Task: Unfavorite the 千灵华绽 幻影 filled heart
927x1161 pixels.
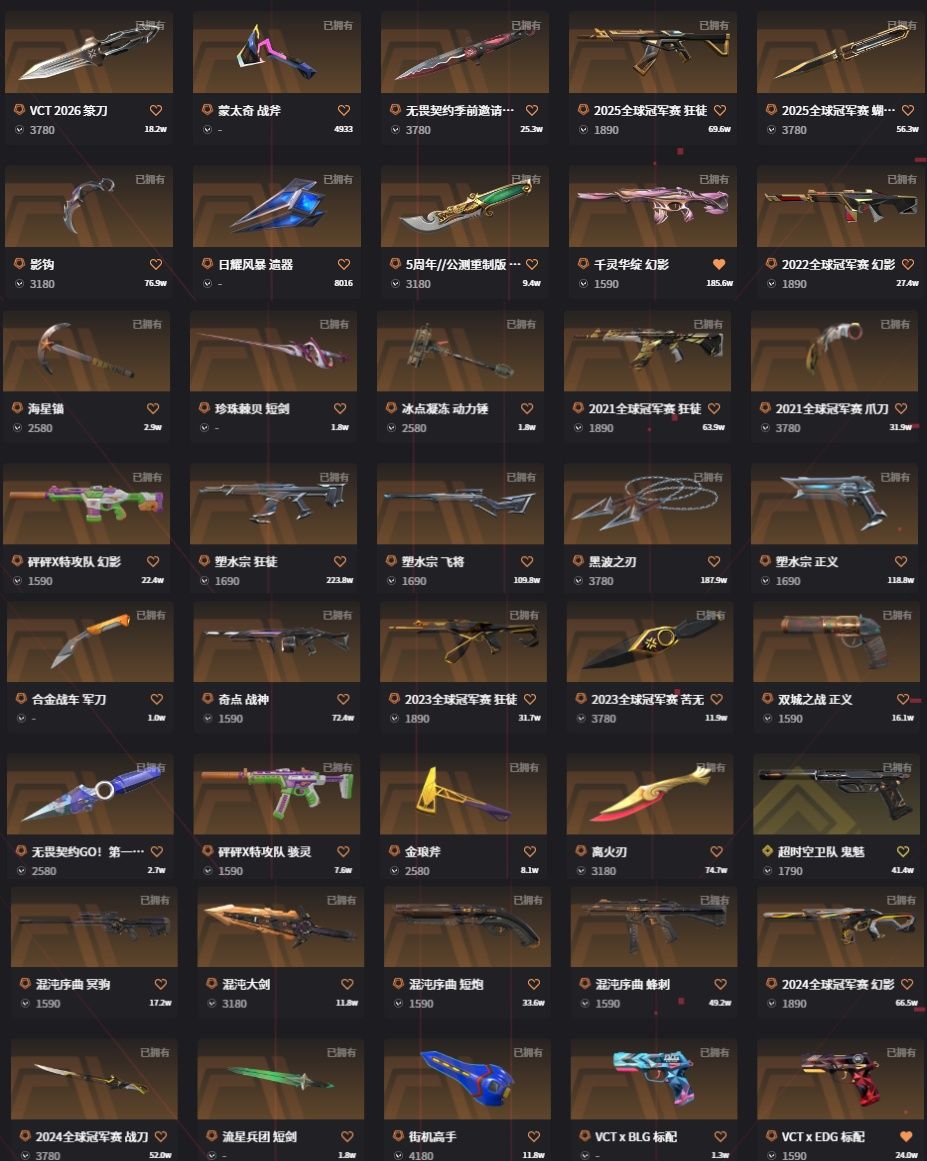Action: [x=718, y=264]
